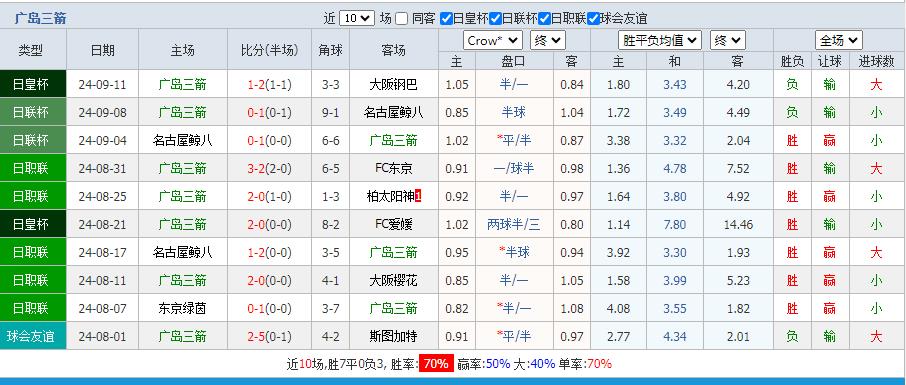
Task: Click the 日期 column header
Action: 102,50
